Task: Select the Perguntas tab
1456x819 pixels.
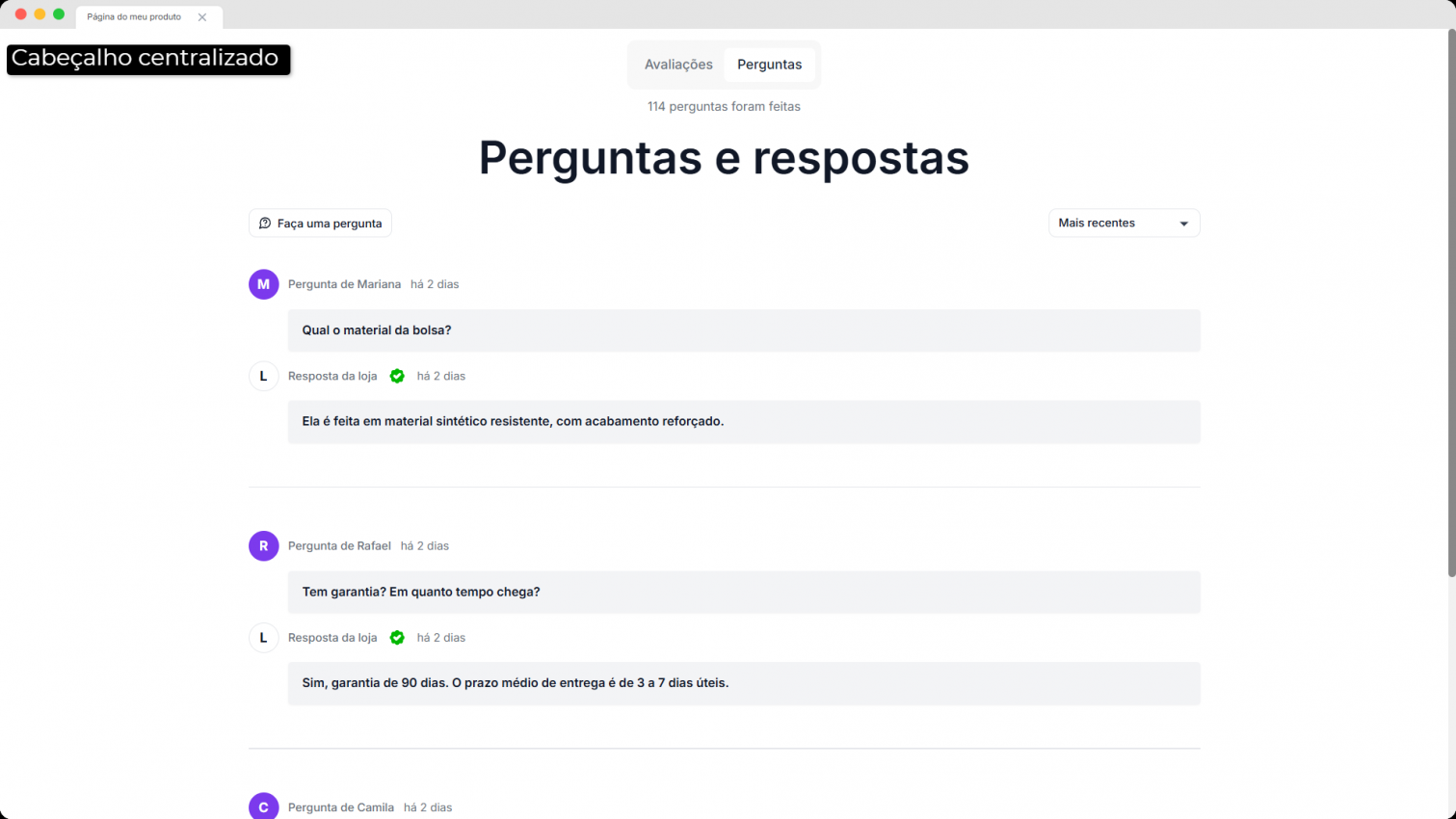Action: click(x=769, y=65)
